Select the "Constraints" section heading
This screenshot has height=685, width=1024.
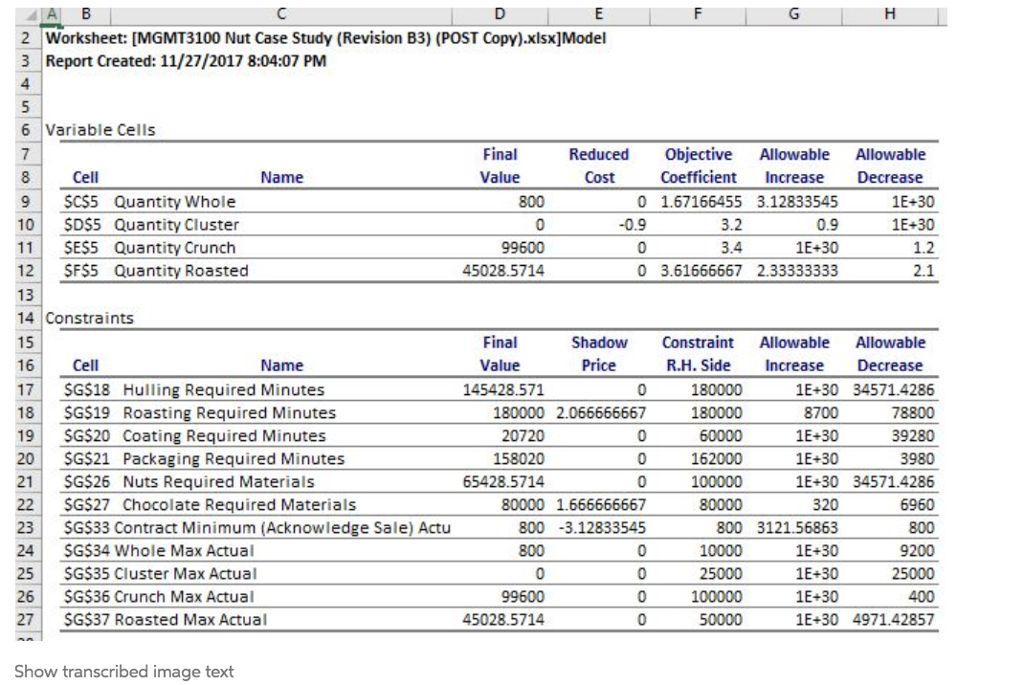(x=89, y=318)
